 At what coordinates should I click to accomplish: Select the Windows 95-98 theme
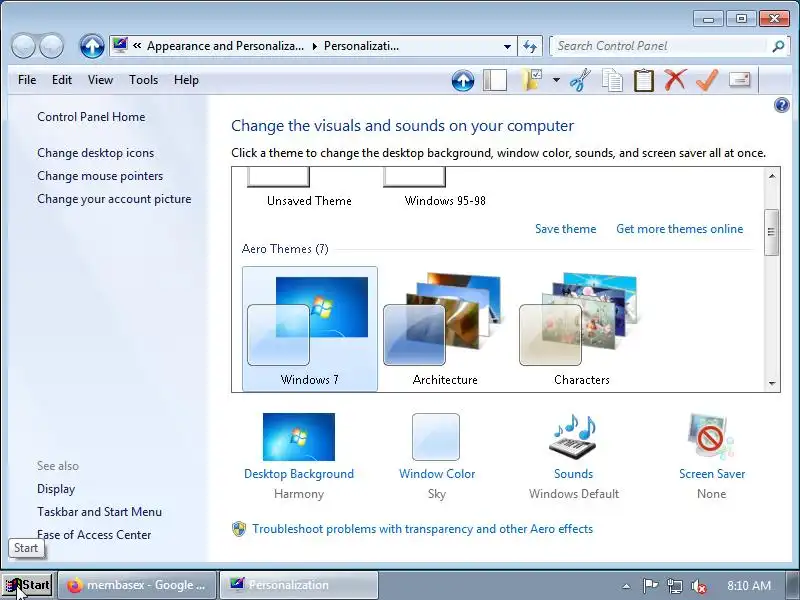pos(445,189)
